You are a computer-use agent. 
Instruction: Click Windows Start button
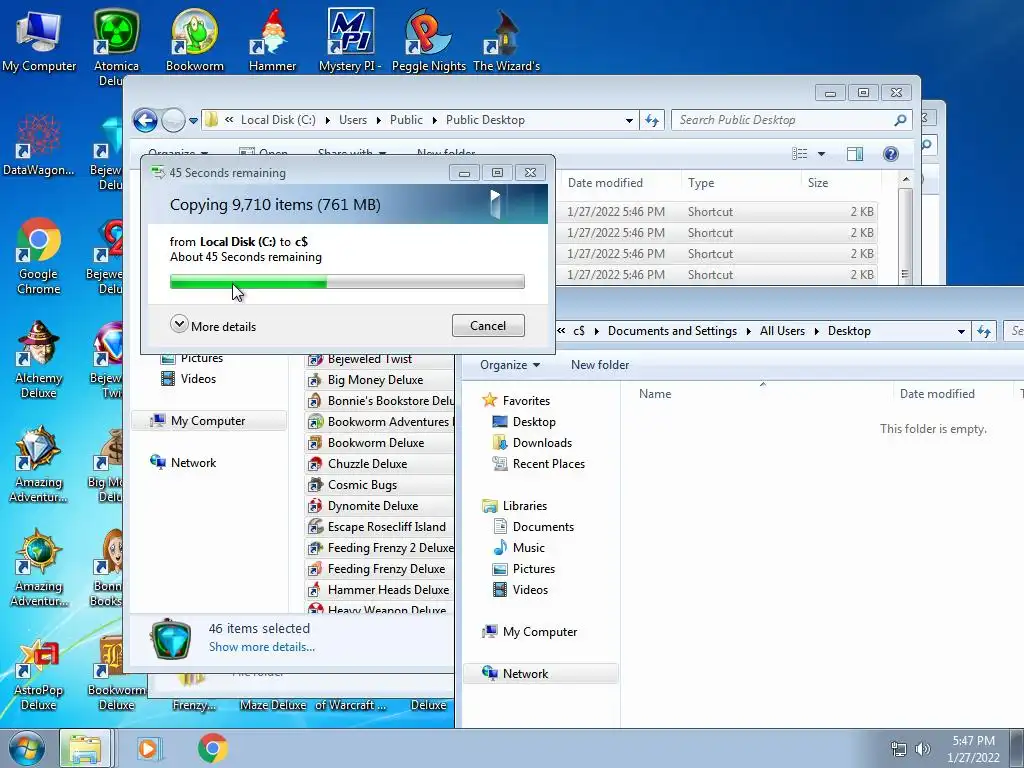click(26, 749)
